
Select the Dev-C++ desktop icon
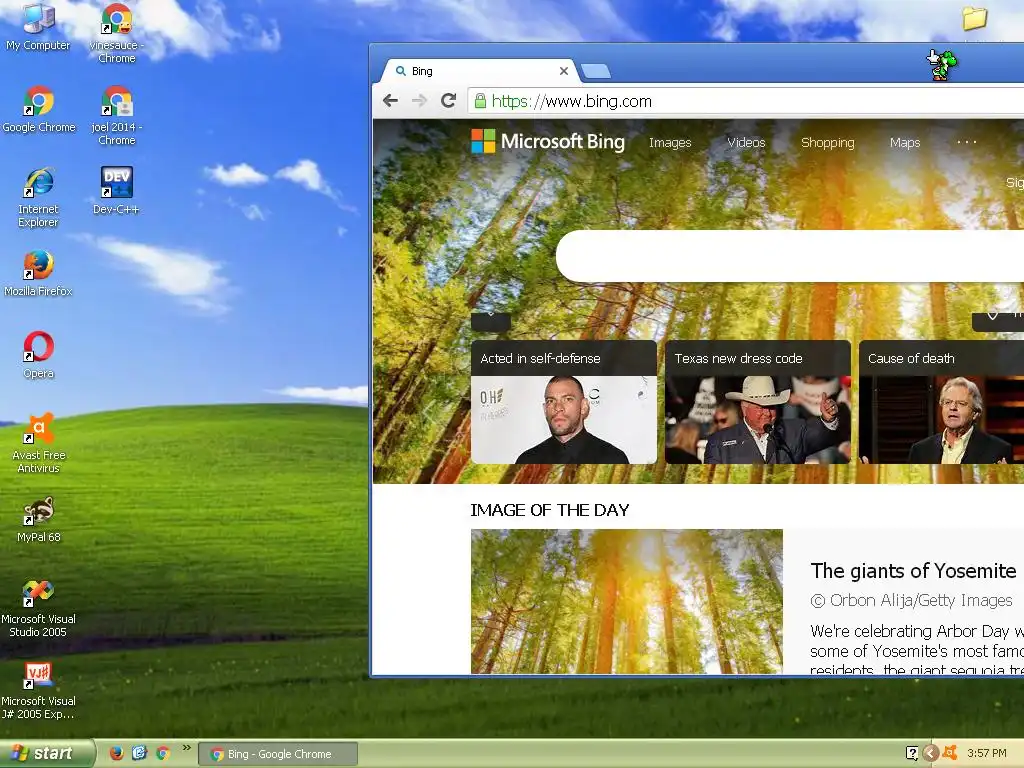[116, 191]
